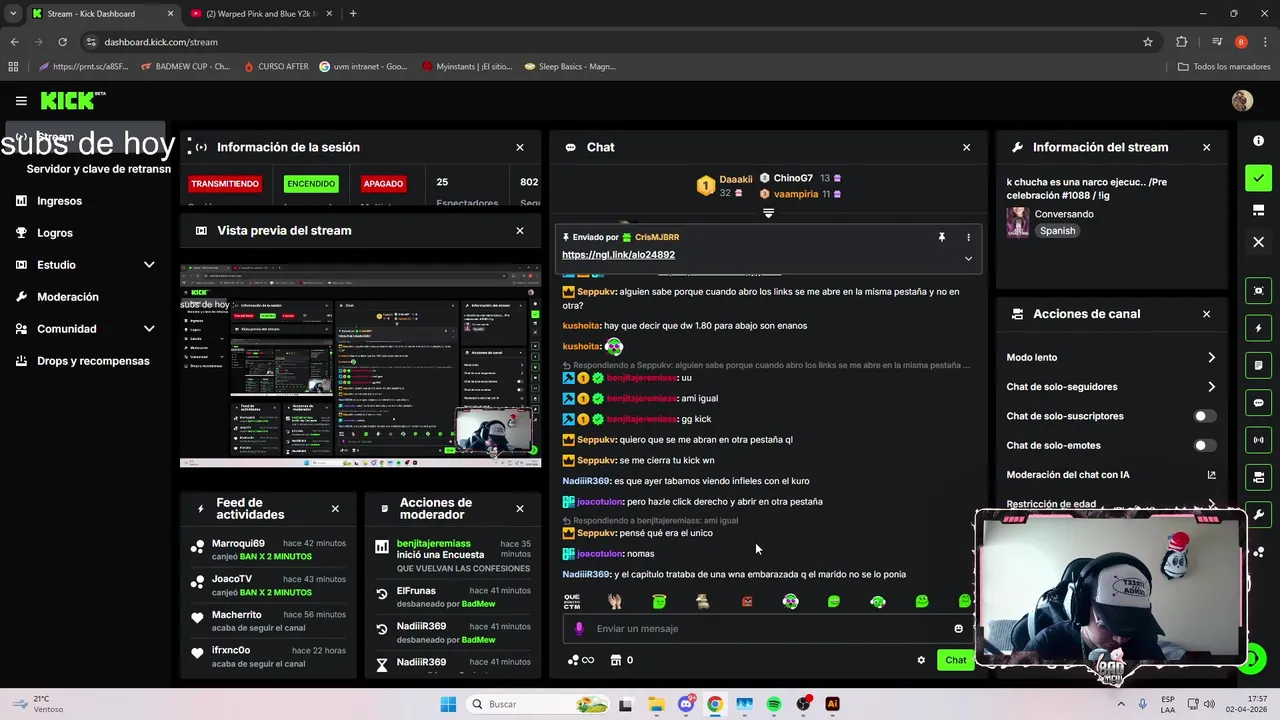Expand Modo lento options
Image resolution: width=1280 pixels, height=720 pixels.
pos(1211,357)
